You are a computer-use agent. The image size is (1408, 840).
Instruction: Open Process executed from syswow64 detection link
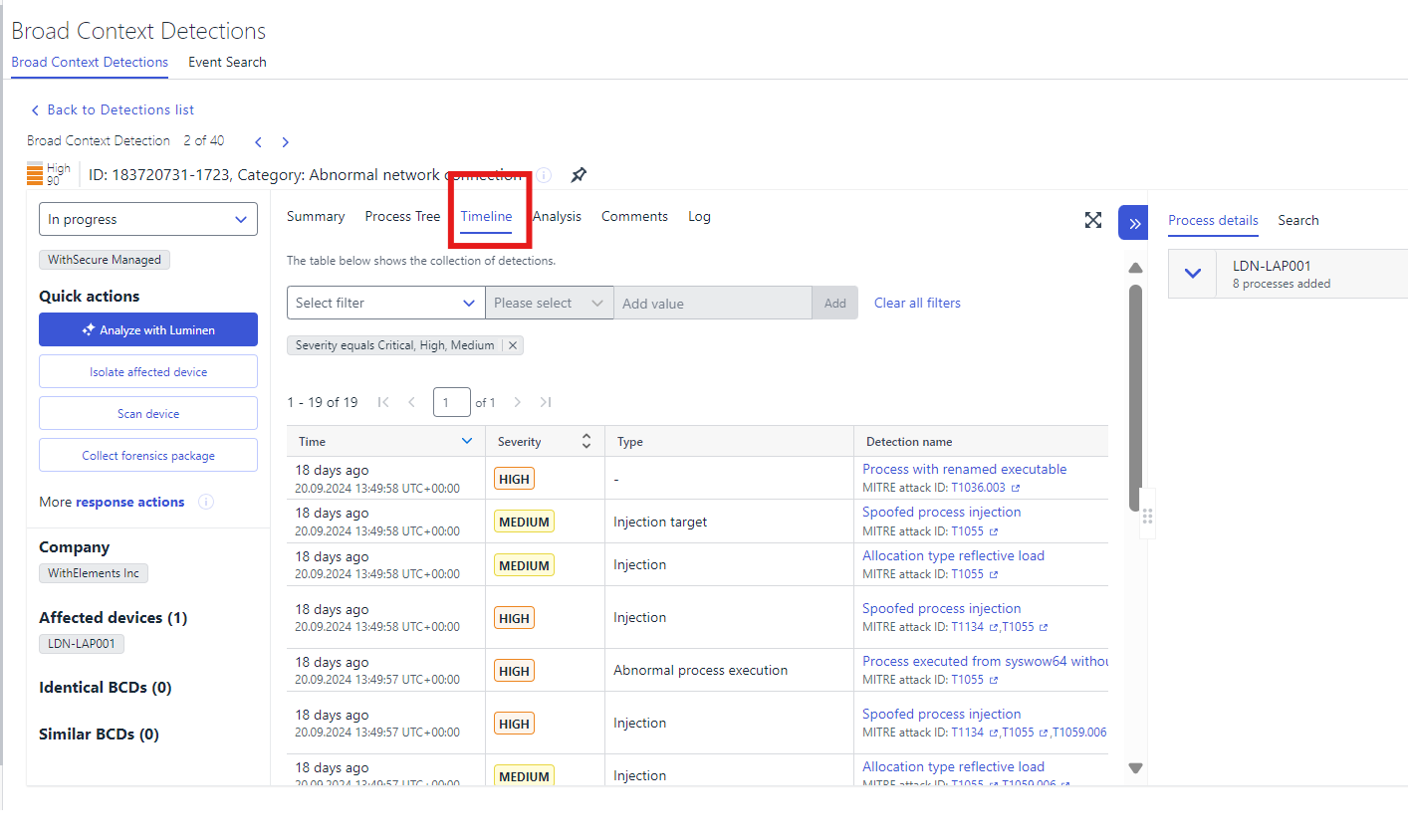pyautogui.click(x=985, y=661)
